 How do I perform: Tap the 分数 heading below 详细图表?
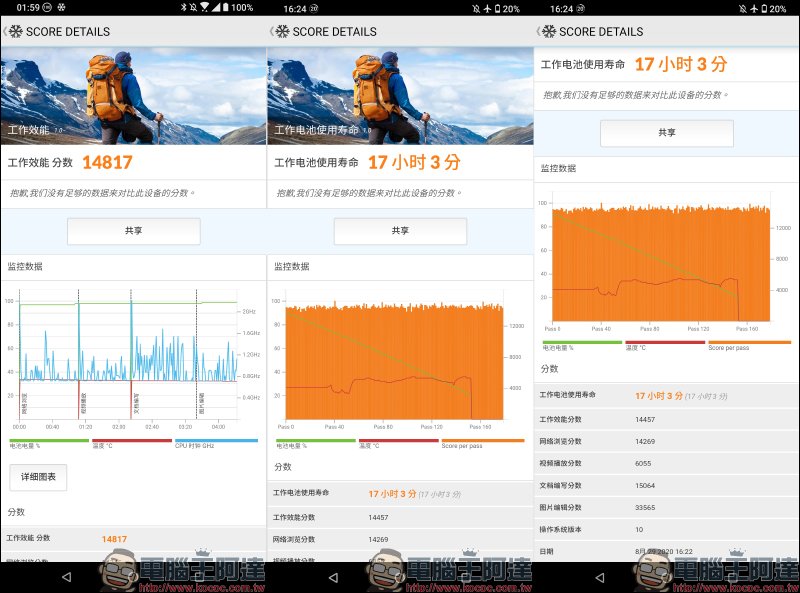[16, 512]
